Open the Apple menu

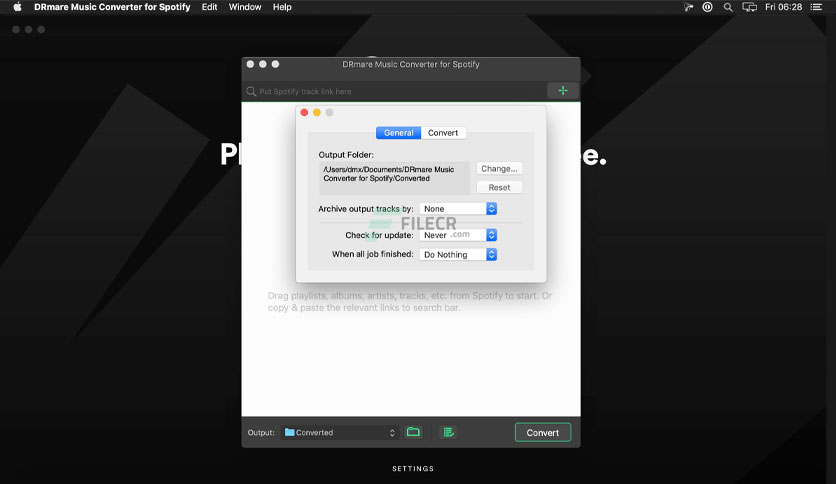pyautogui.click(x=17, y=7)
